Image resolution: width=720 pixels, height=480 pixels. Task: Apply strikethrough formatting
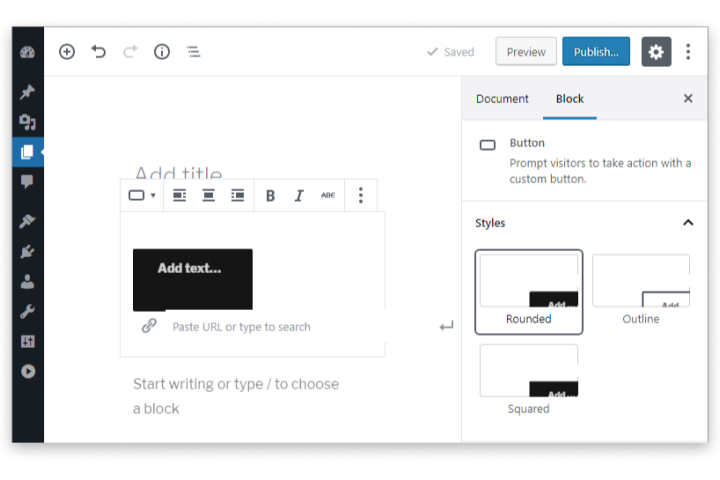[328, 196]
